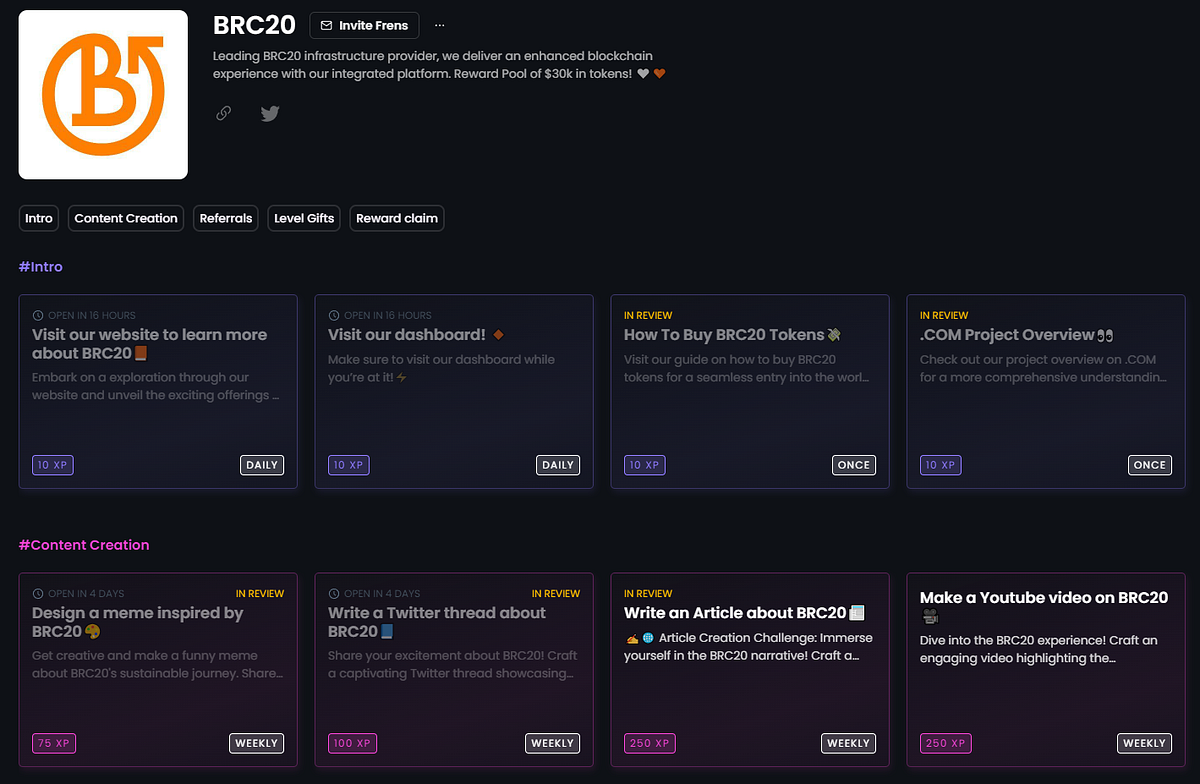This screenshot has width=1200, height=784.
Task: Select the Reward claim category tab
Action: click(397, 218)
